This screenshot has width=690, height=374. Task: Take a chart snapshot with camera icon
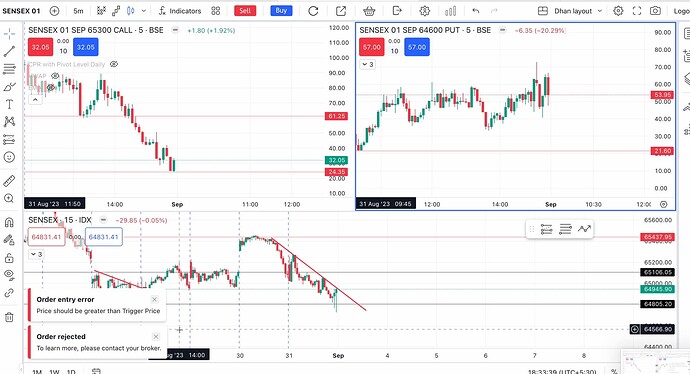[655, 11]
